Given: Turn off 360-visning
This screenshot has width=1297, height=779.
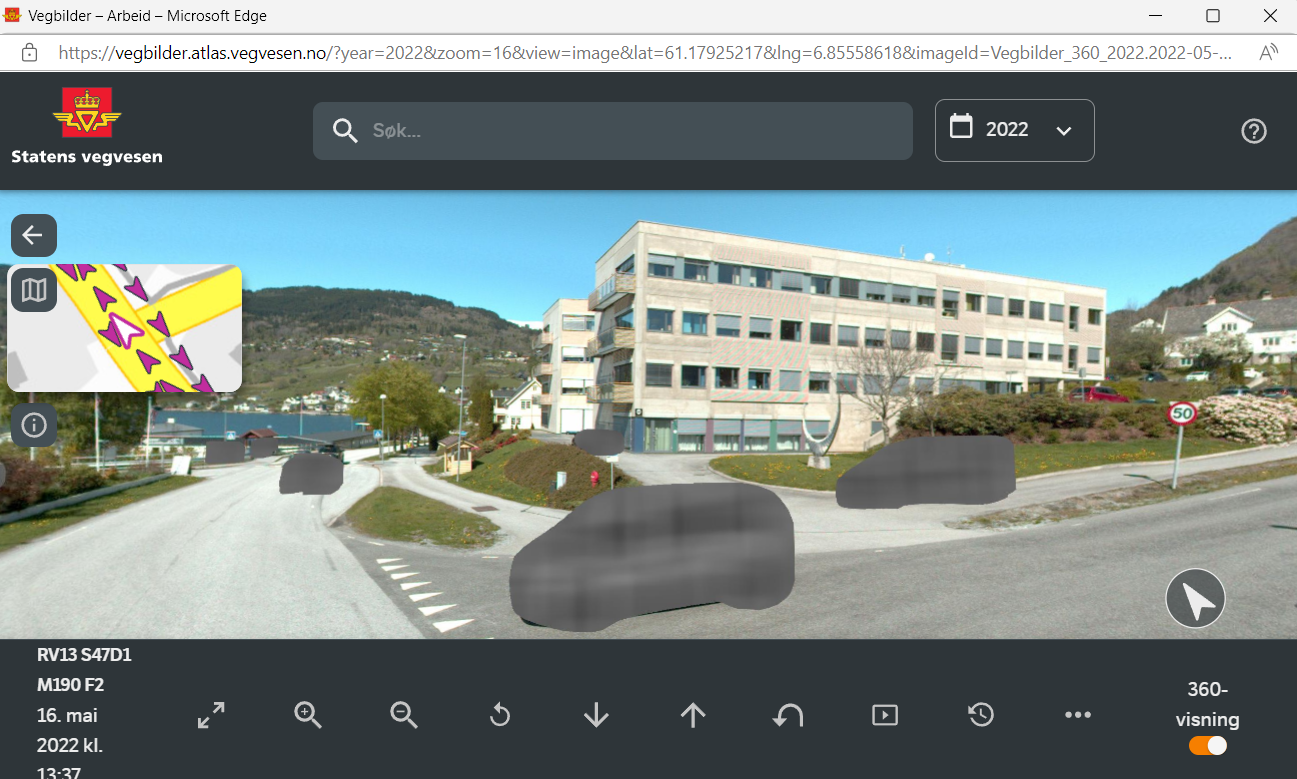Looking at the screenshot, I should pos(1207,745).
